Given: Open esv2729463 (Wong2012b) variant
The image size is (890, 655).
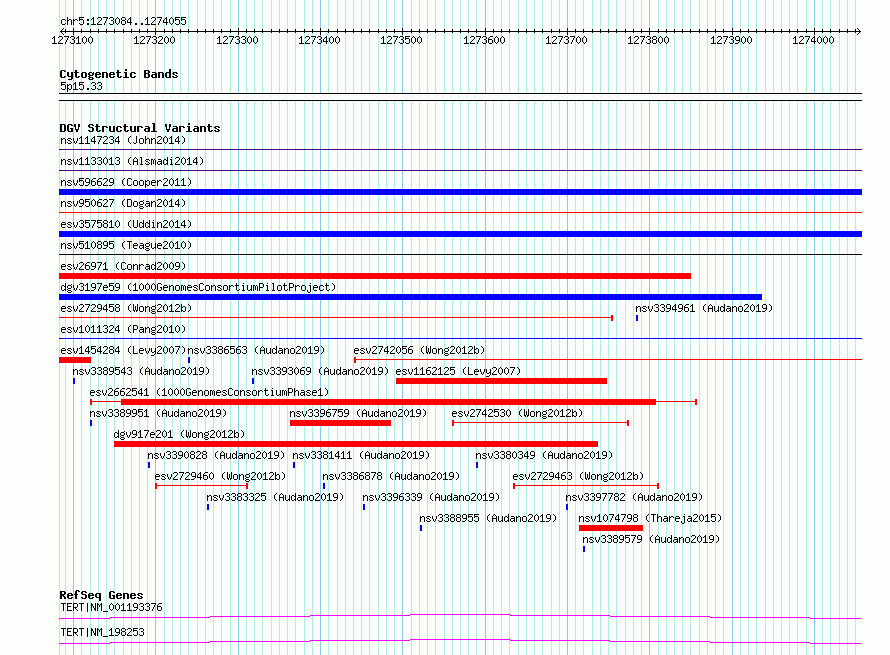Looking at the screenshot, I should click(578, 476).
